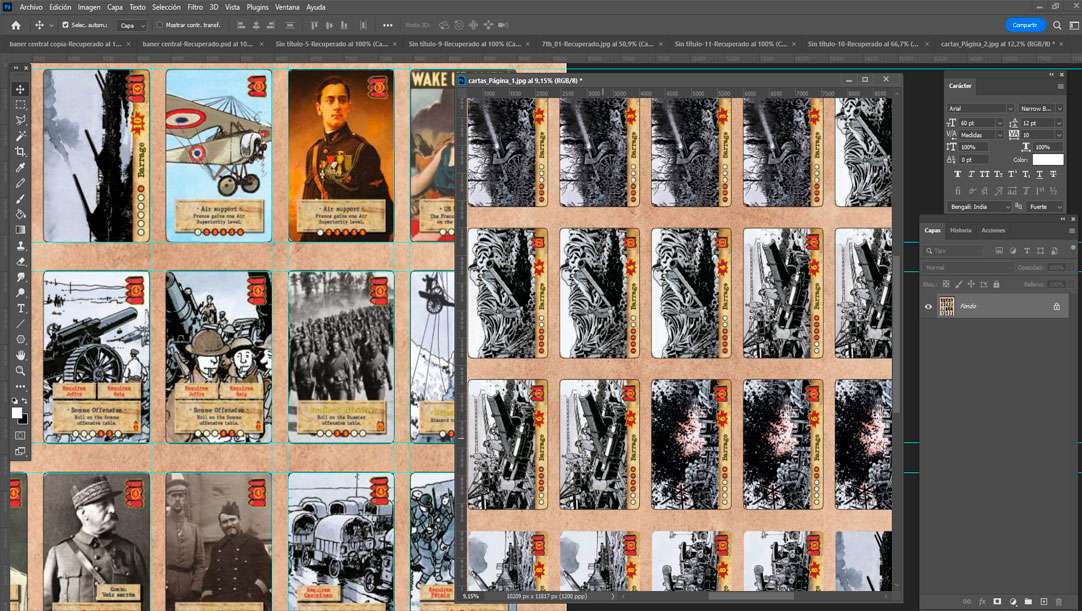Enable Mostrar contr. transf. checkbox
Image resolution: width=1082 pixels, height=611 pixels.
click(159, 25)
